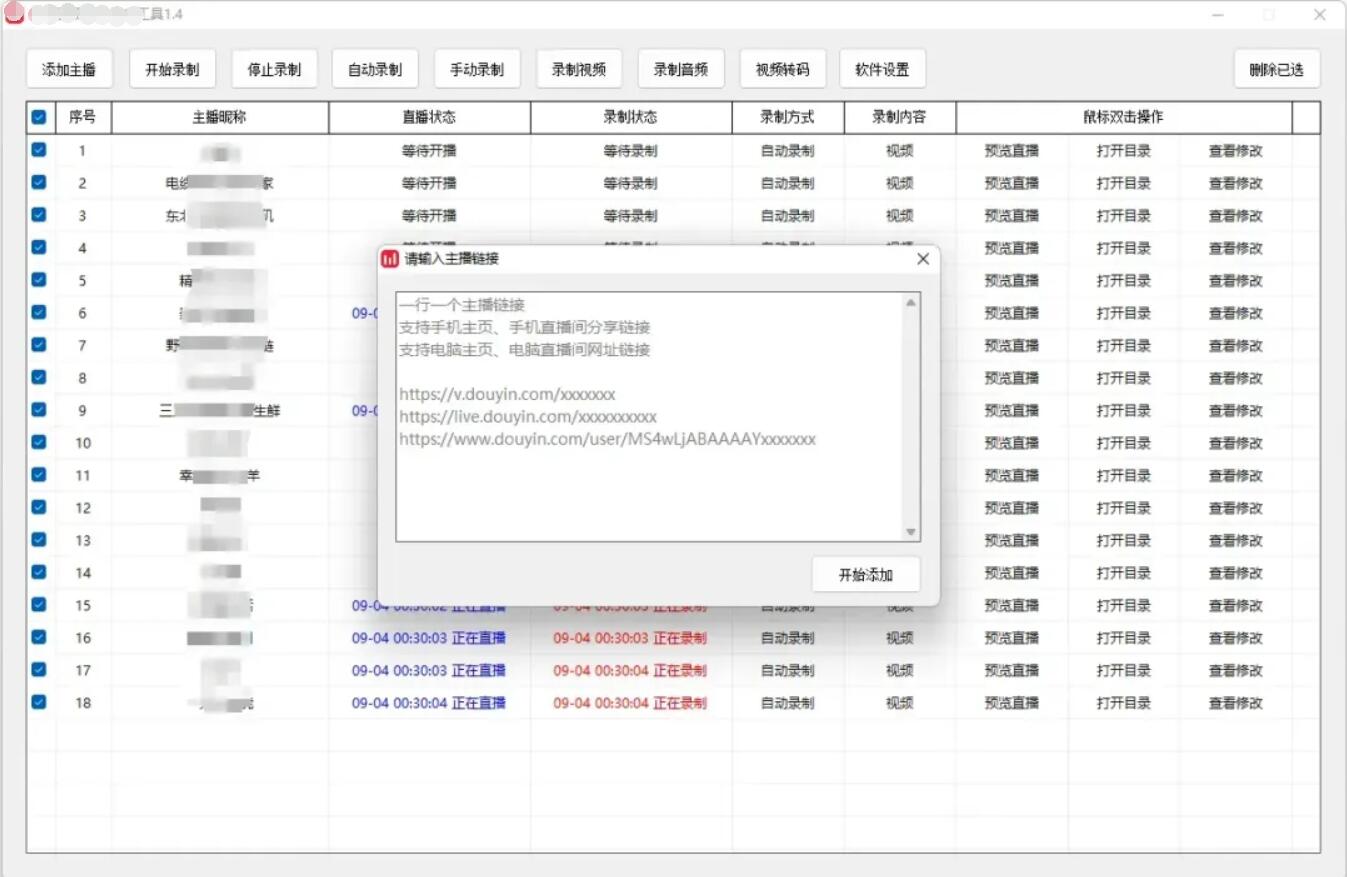This screenshot has height=877, width=1347.
Task: Click the 添加主播 button
Action: tap(69, 68)
